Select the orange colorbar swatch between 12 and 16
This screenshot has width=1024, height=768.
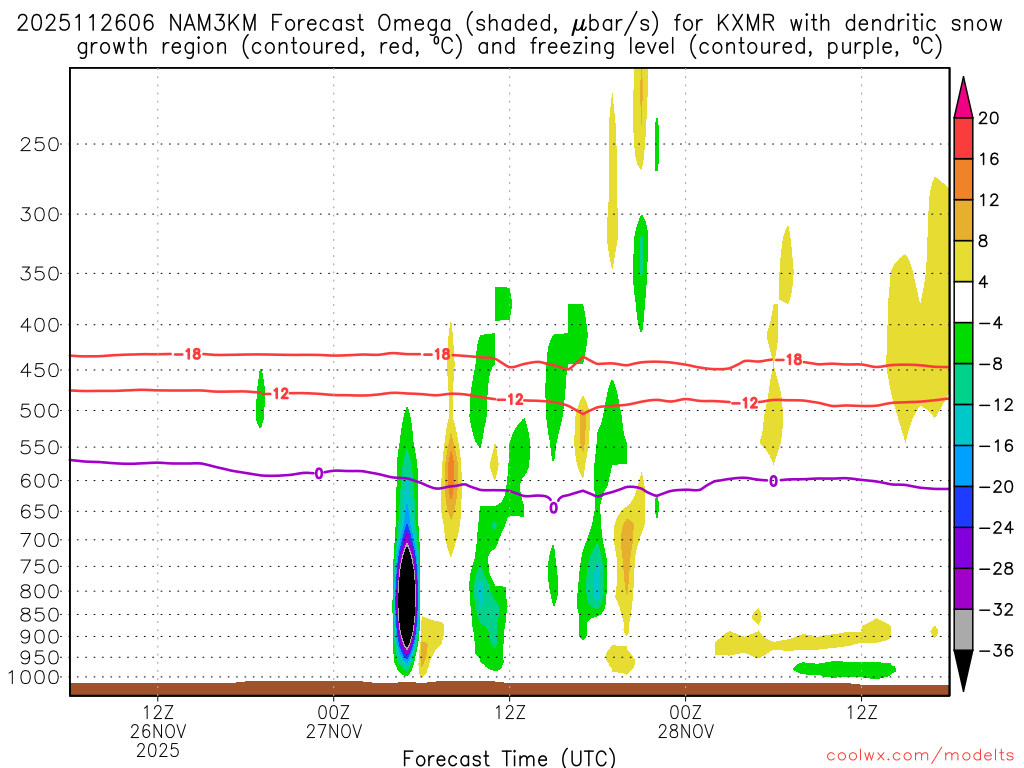coord(963,180)
